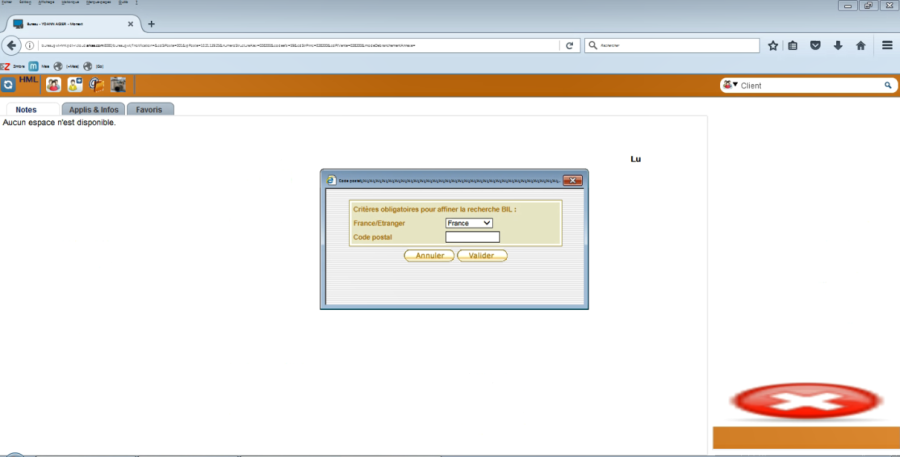Viewport: 900px width, 457px height.
Task: Click the browser home icon
Action: click(860, 45)
